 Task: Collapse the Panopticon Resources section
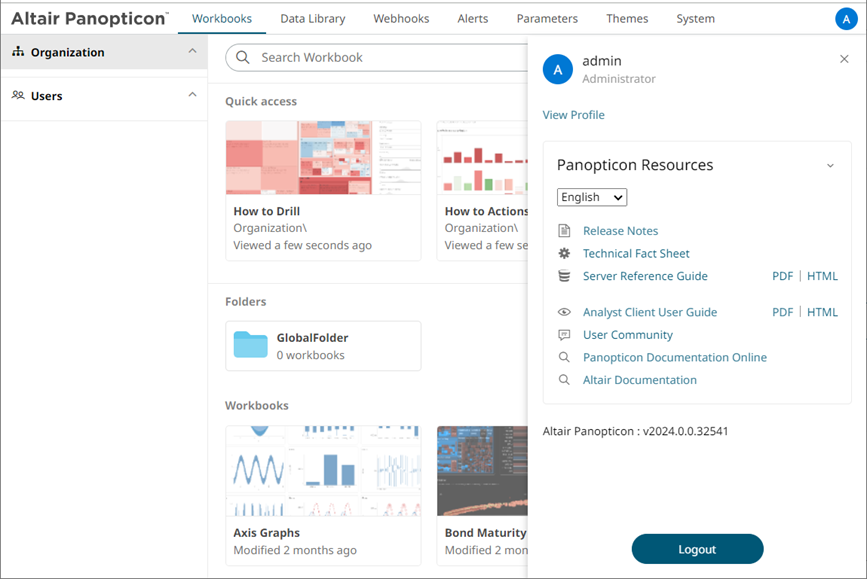click(x=830, y=165)
